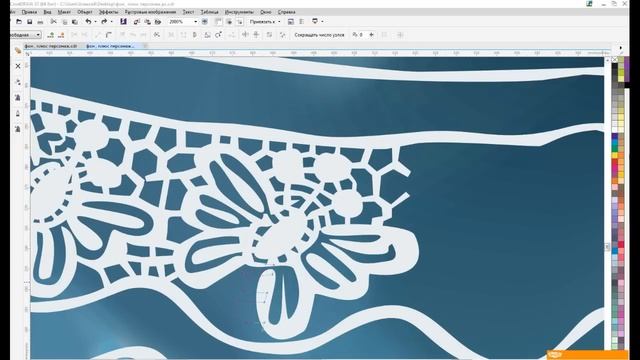Open the Привязать к dropdown
The width and height of the screenshot is (640, 360).
click(265, 22)
